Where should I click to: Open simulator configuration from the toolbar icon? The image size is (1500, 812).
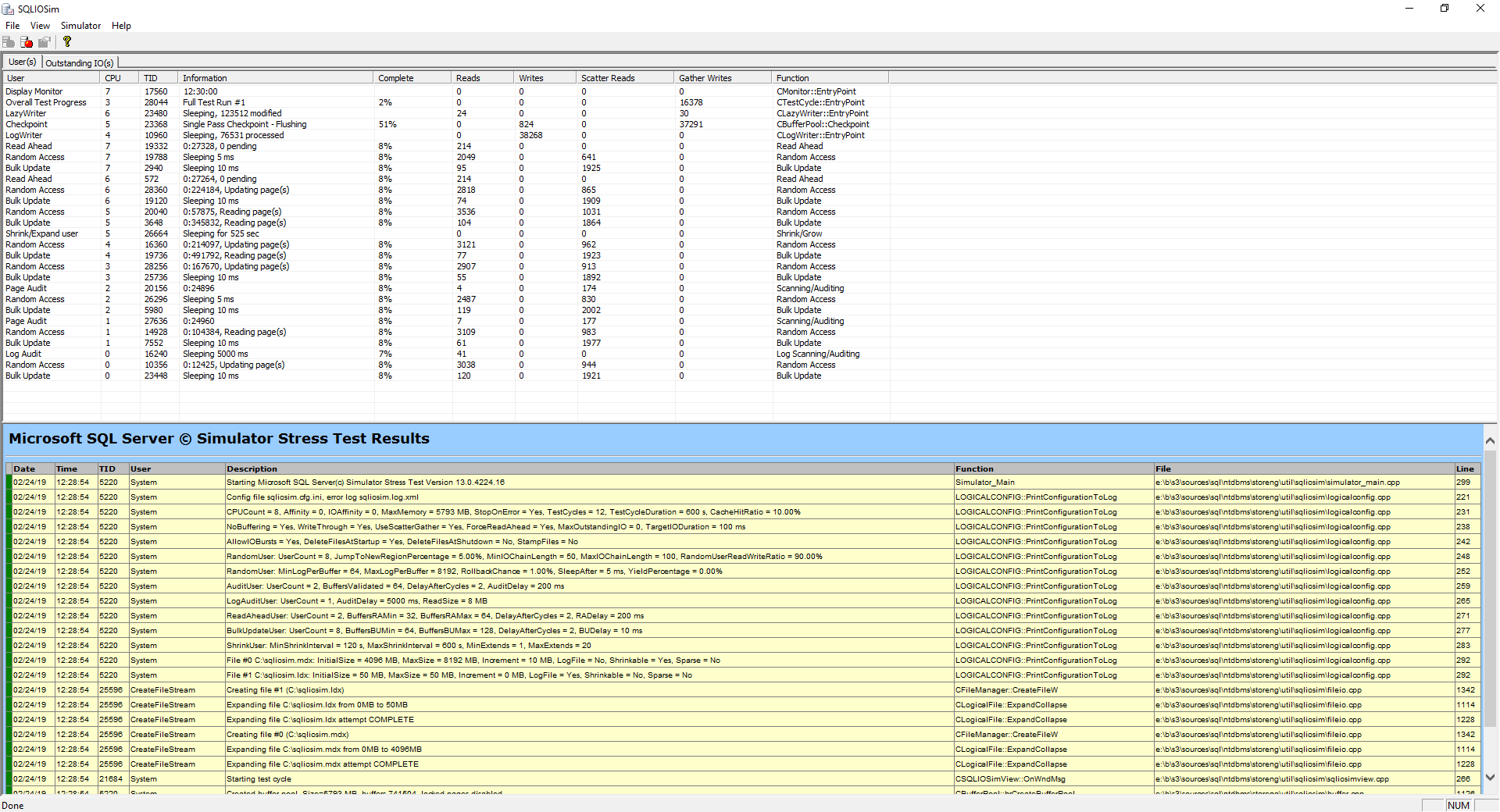(45, 42)
